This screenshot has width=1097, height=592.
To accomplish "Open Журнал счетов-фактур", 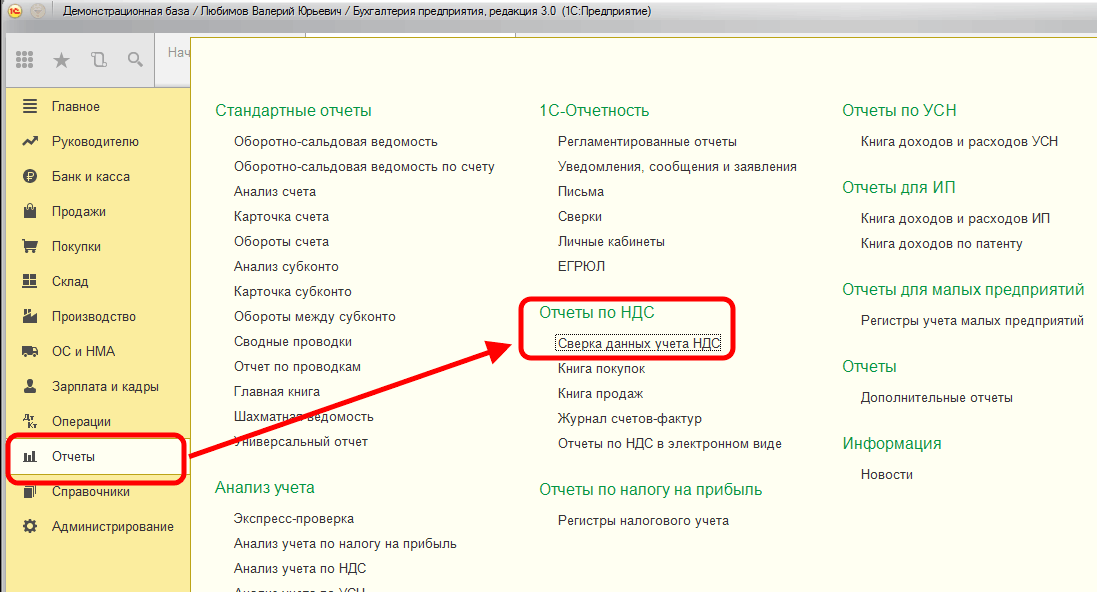I will pyautogui.click(x=630, y=418).
